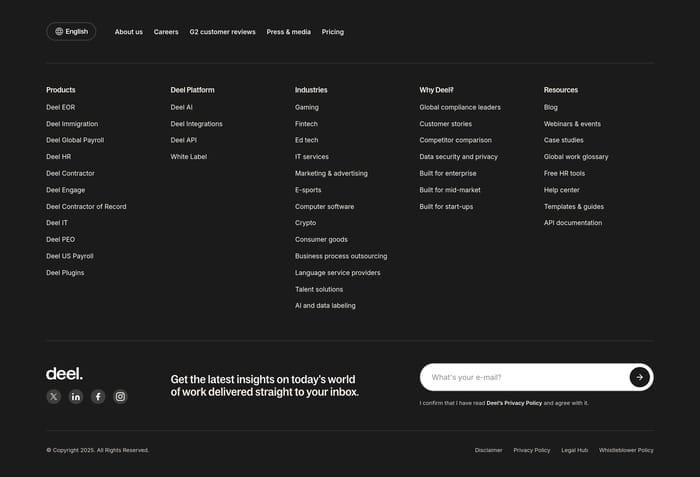Viewport: 700px width, 477px height.
Task: Submit email with the arrow button
Action: pos(639,377)
